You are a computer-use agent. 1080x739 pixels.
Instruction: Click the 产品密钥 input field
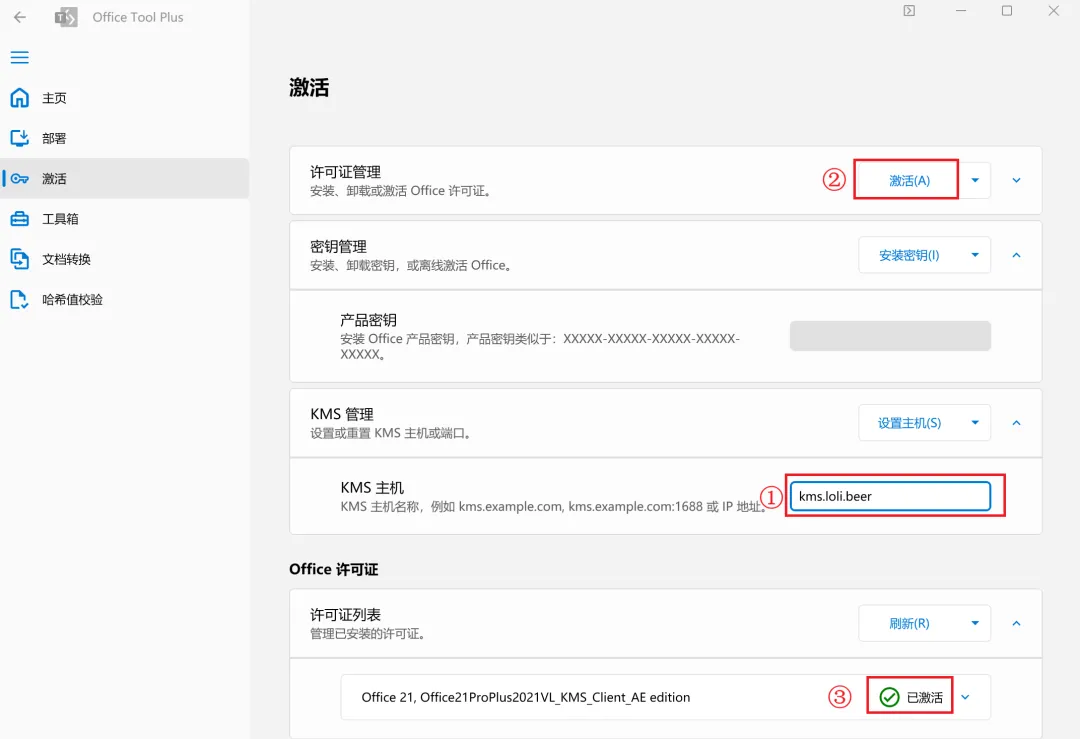pos(890,336)
